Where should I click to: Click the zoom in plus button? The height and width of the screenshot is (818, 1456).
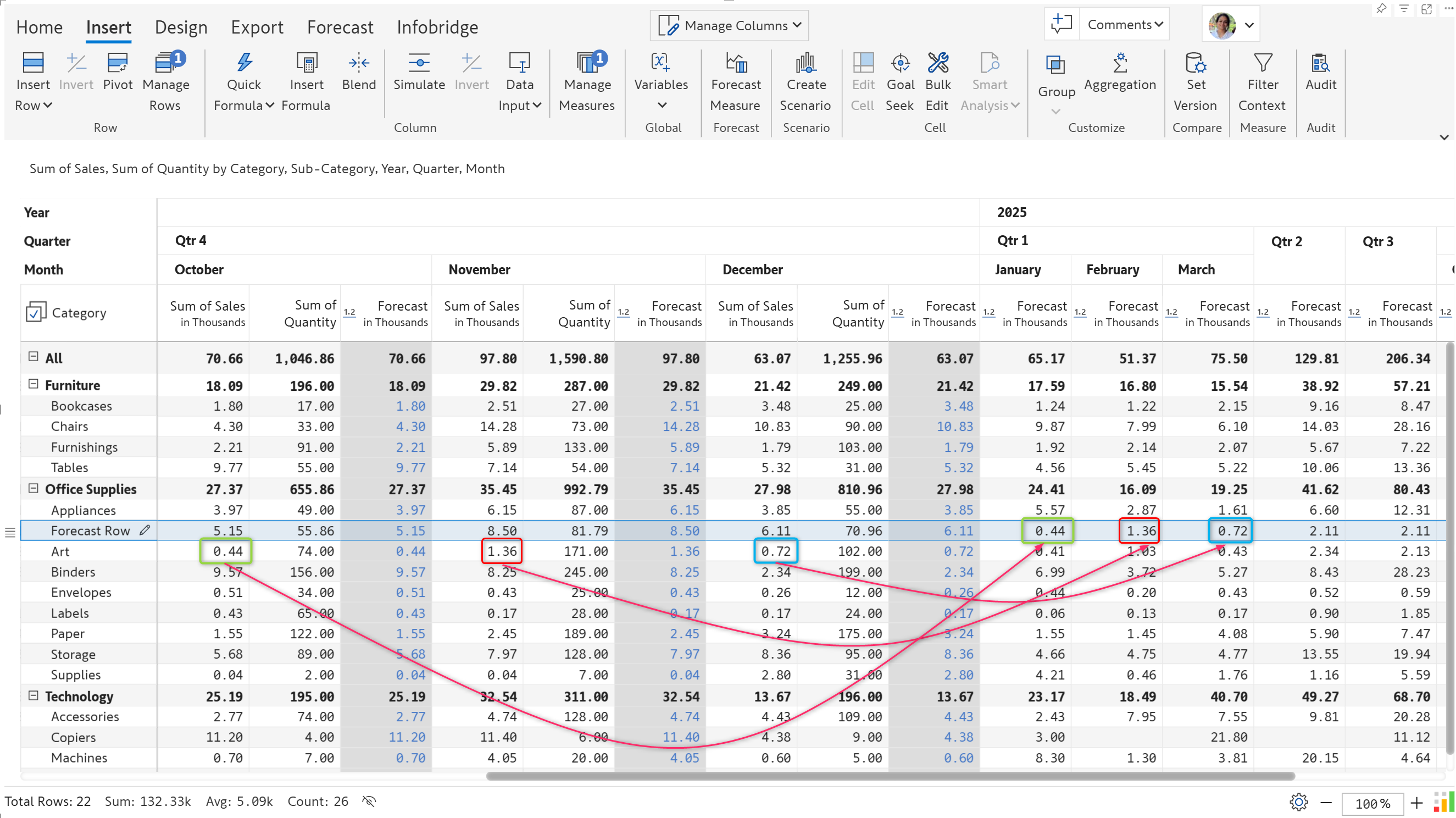[x=1416, y=803]
